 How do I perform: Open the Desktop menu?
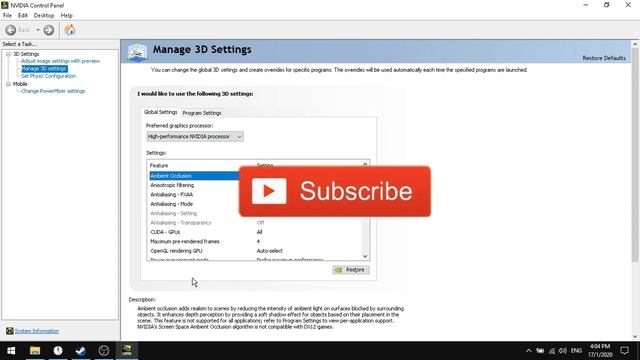click(44, 16)
